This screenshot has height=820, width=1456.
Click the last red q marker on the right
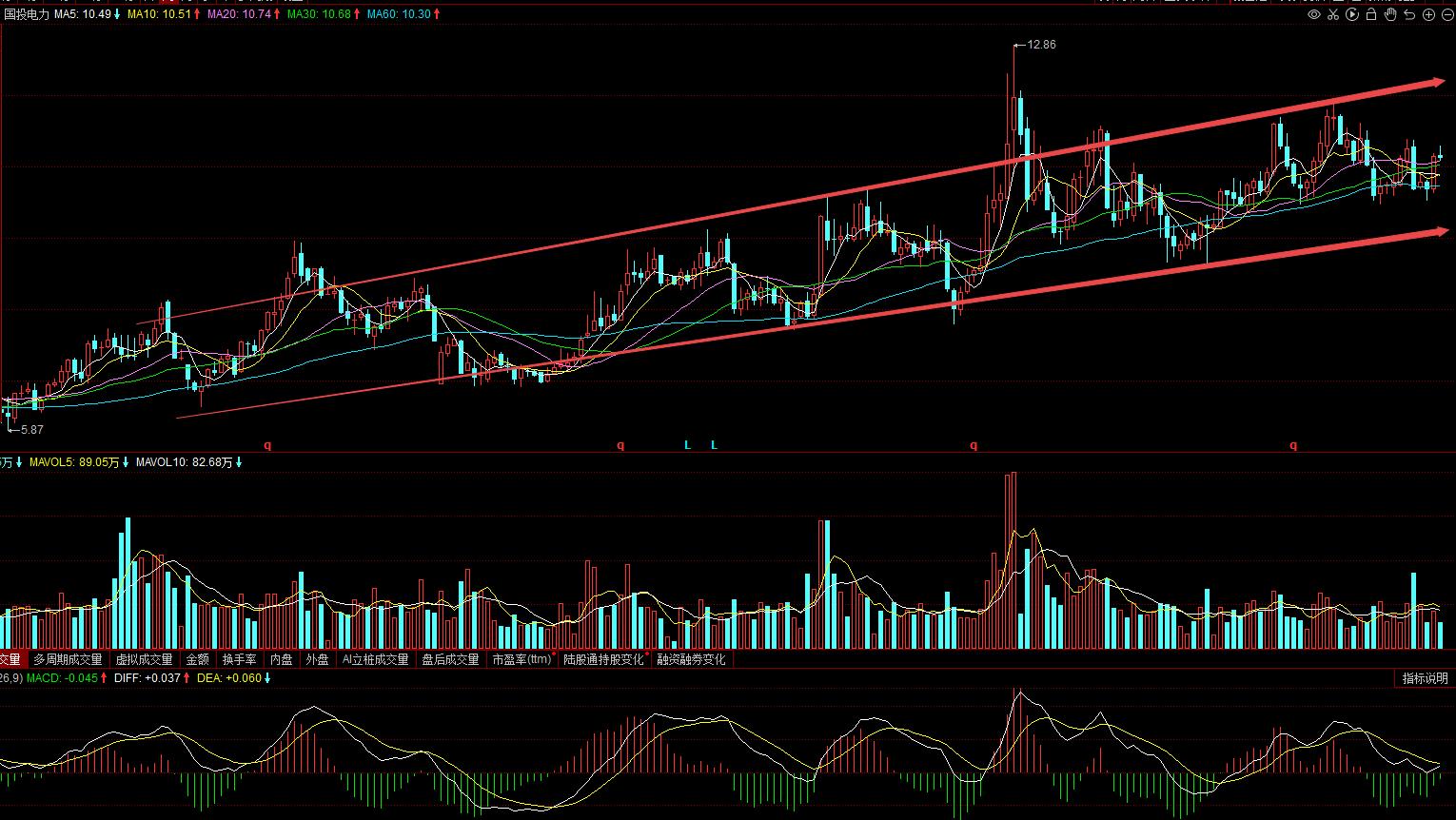(1293, 445)
